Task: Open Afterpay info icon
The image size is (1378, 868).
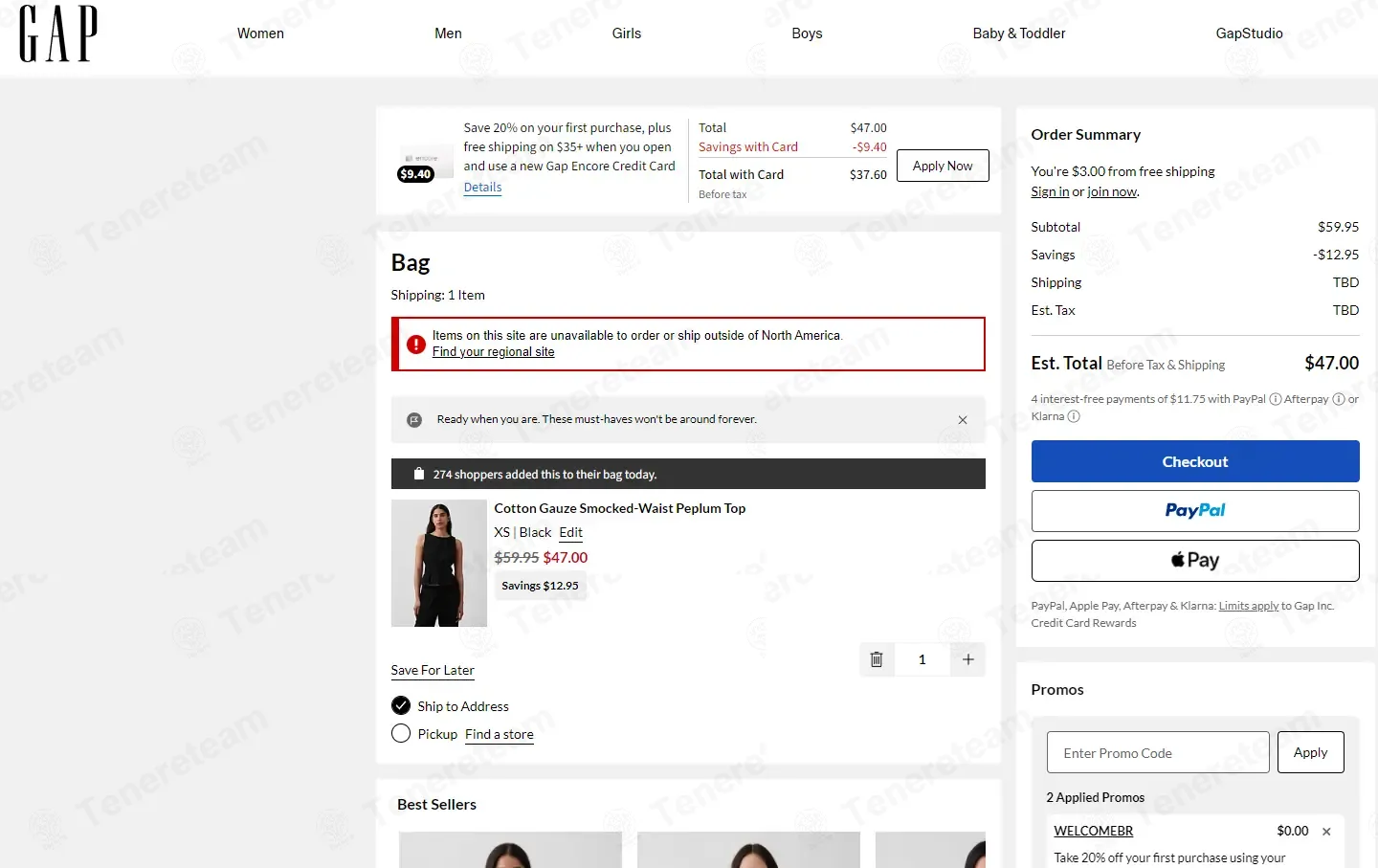Action: 1339,400
